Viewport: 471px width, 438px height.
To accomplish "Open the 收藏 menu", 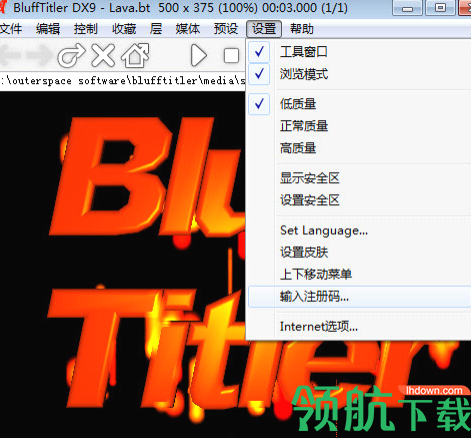I will tap(124, 29).
